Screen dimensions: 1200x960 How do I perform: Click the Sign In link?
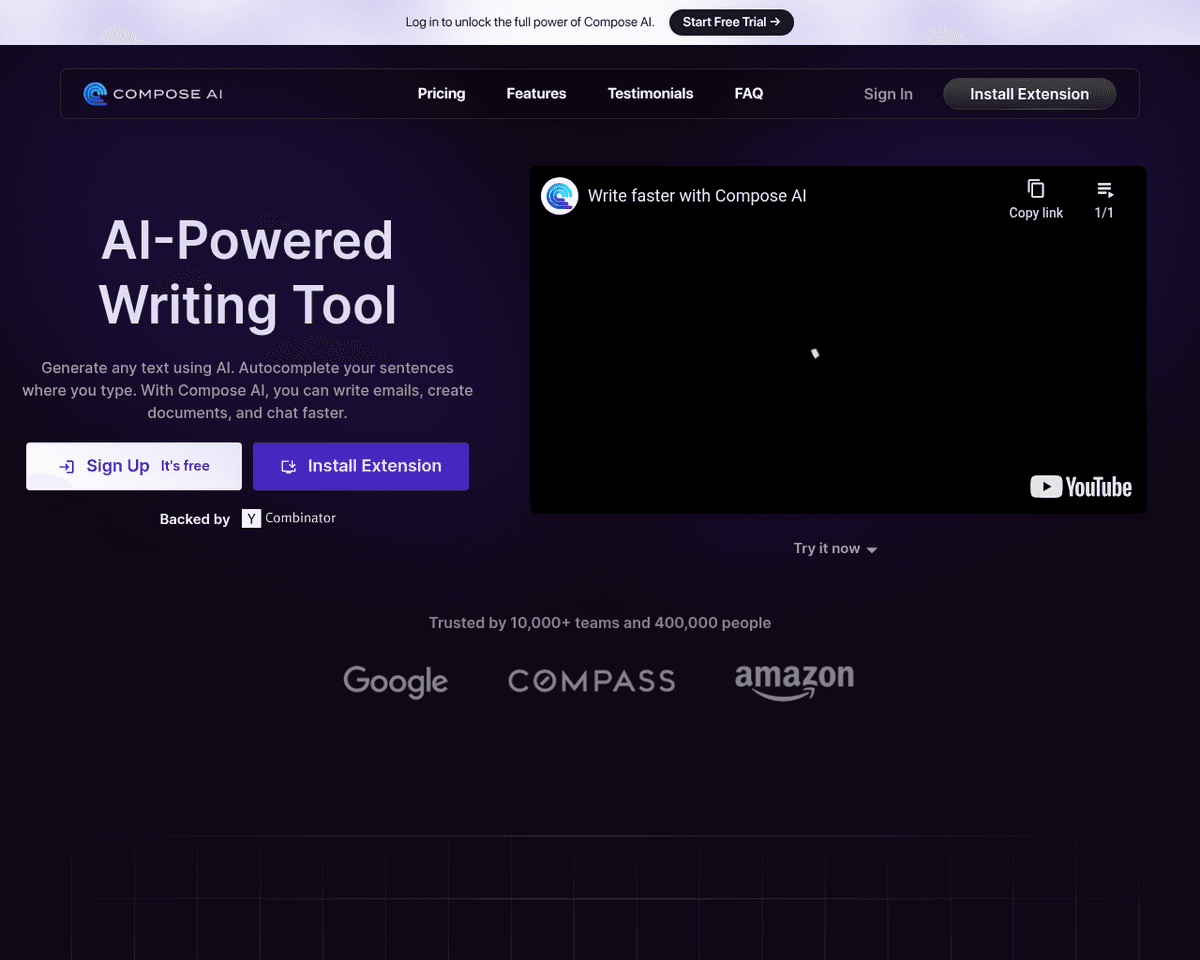click(888, 94)
